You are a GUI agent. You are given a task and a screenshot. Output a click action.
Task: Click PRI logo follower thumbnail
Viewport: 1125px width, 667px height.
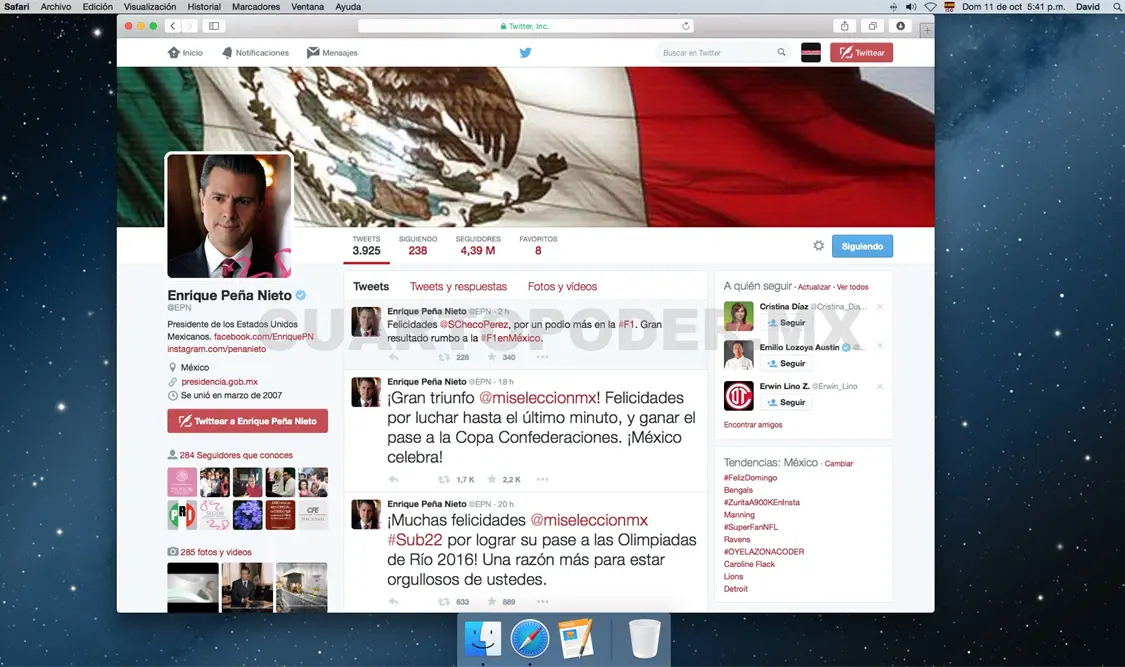[182, 515]
